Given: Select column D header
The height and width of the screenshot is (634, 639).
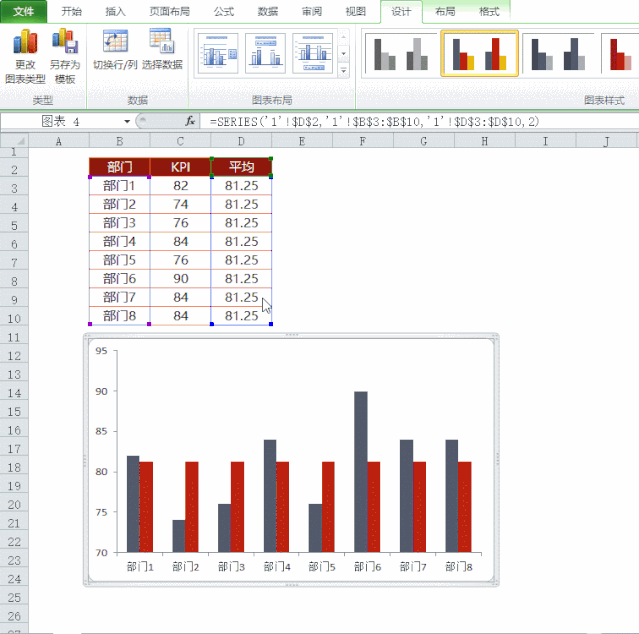Looking at the screenshot, I should (241, 141).
